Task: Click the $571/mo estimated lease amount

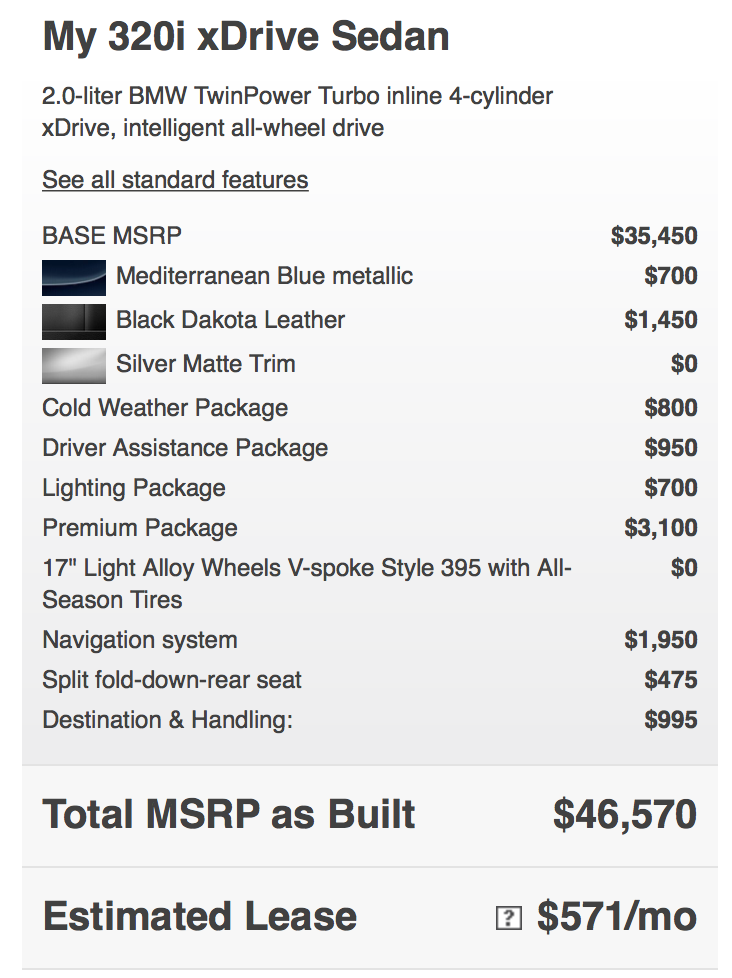Action: pos(617,917)
